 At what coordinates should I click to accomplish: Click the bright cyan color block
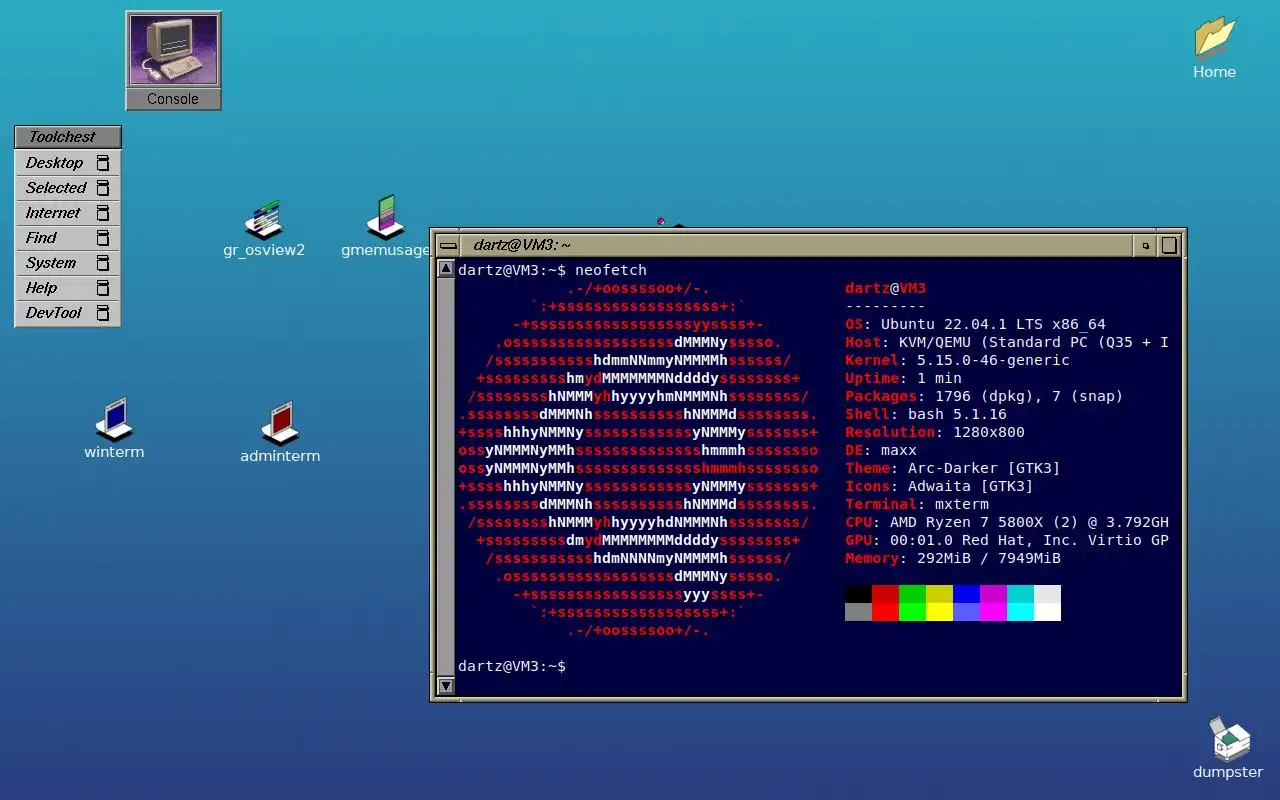click(1020, 612)
